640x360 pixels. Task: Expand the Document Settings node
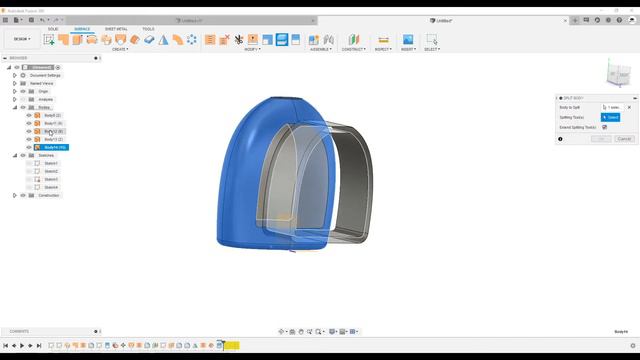15,76
